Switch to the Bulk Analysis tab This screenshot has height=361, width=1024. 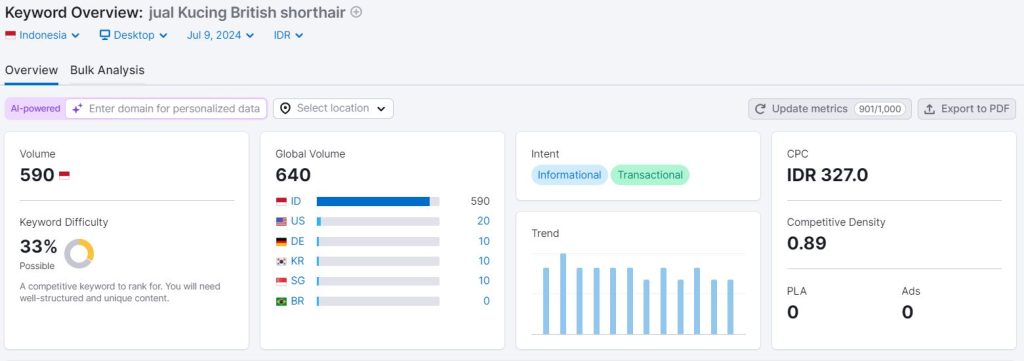(x=107, y=71)
